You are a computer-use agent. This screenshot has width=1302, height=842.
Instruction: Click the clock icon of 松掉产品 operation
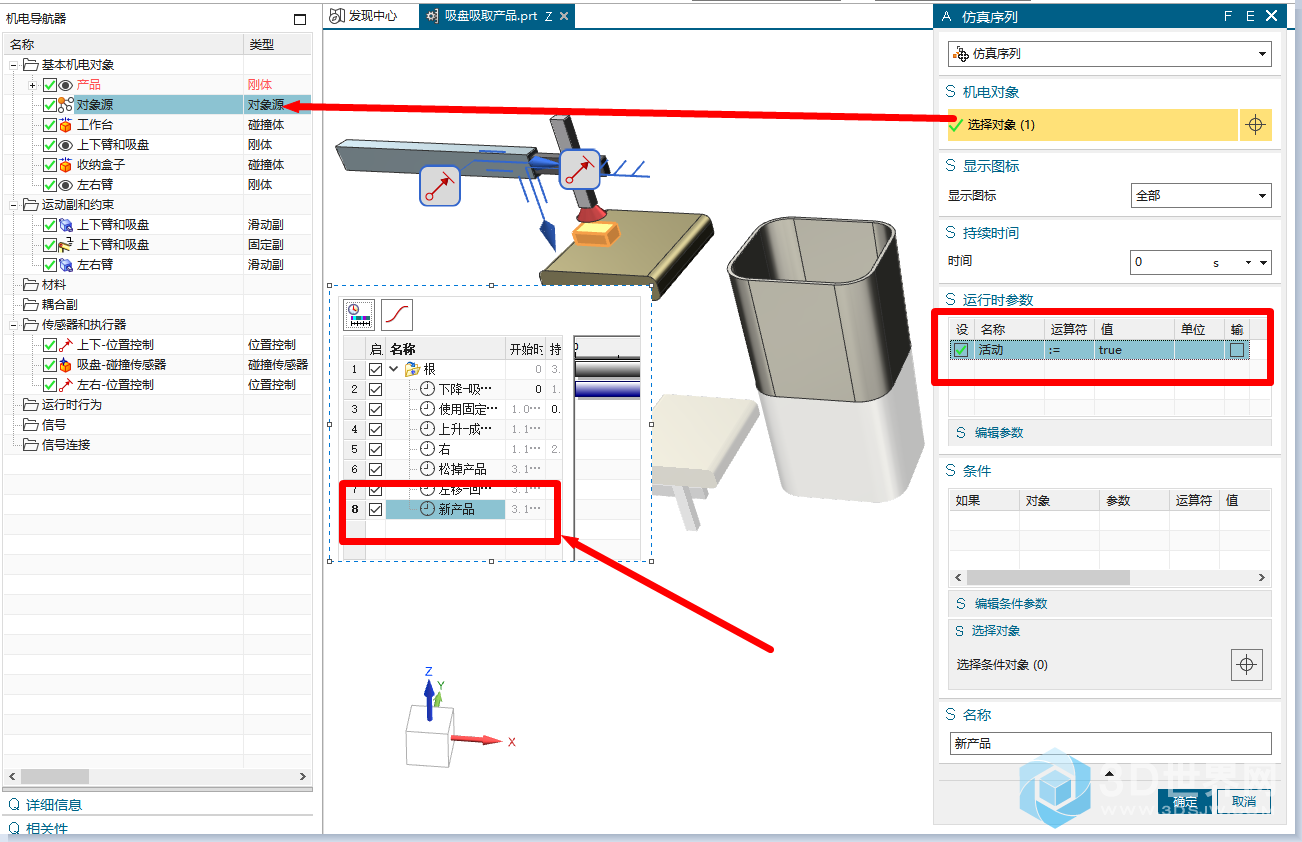(x=428, y=469)
